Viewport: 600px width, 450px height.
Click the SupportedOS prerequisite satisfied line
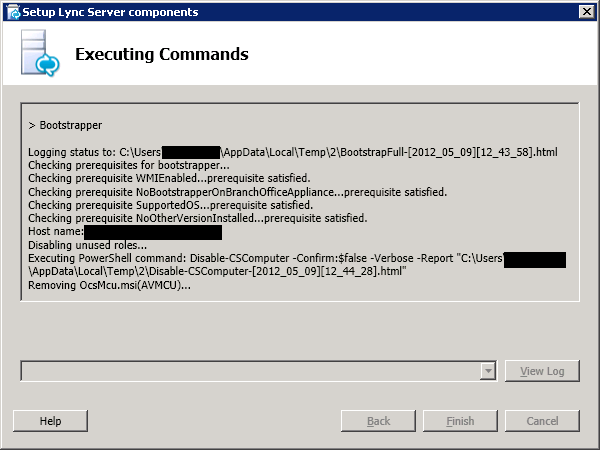[170, 205]
